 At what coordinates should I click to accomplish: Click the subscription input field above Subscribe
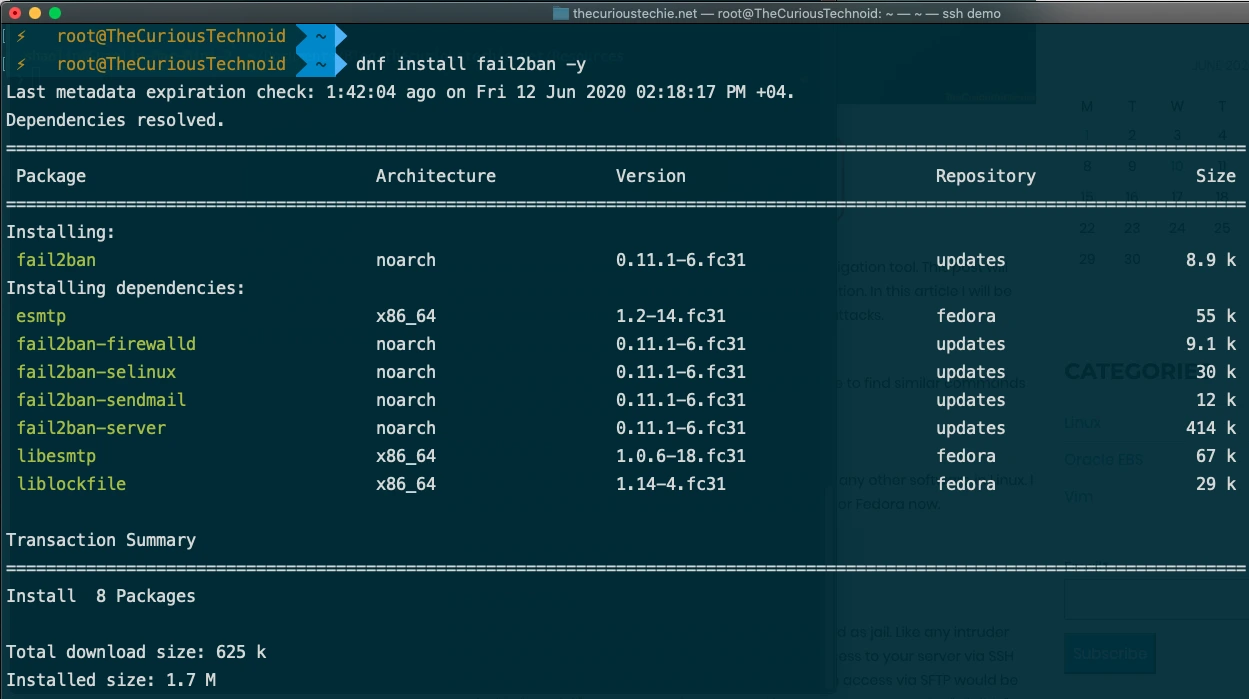pyautogui.click(x=1156, y=600)
